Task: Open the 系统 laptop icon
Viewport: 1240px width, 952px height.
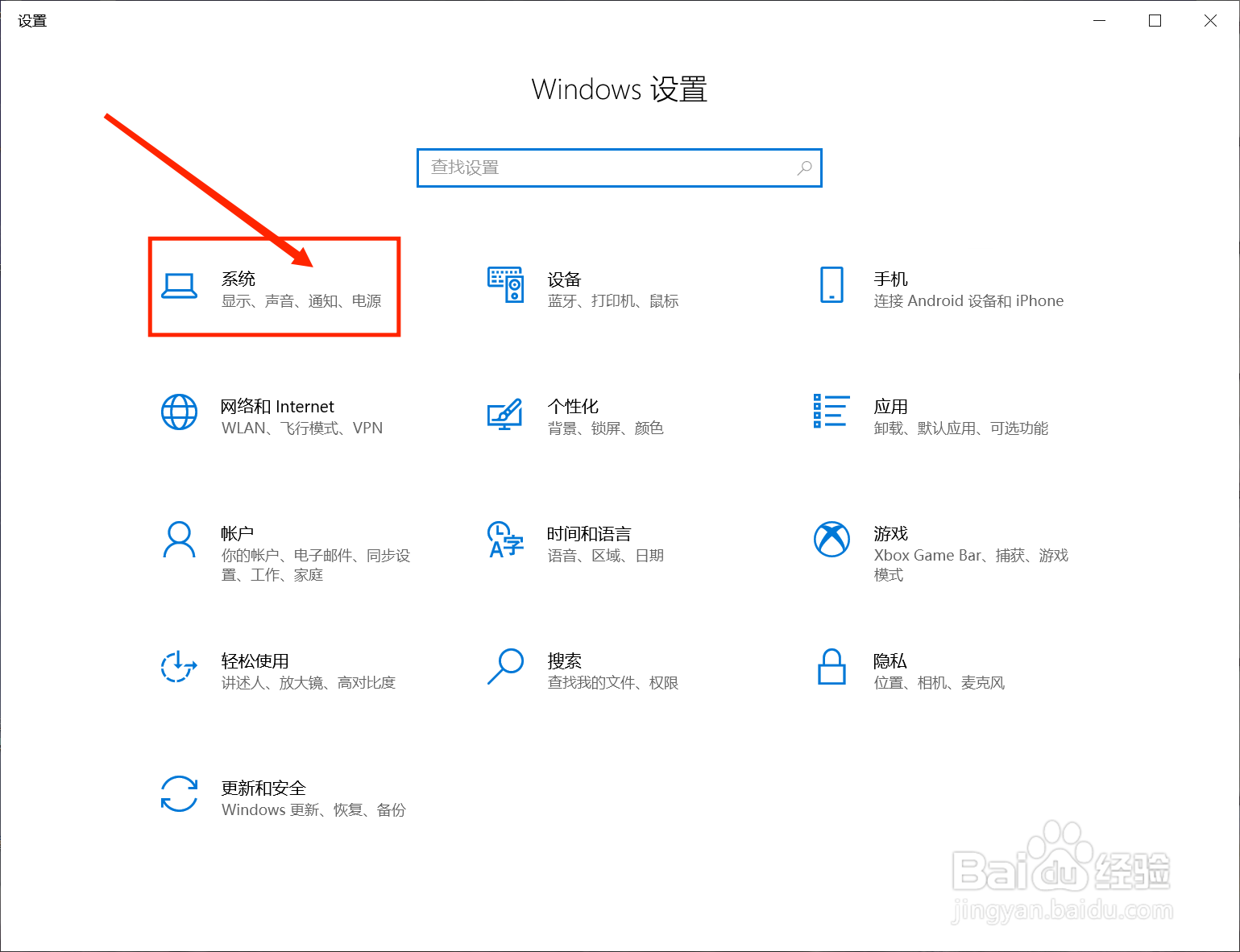Action: tap(179, 286)
